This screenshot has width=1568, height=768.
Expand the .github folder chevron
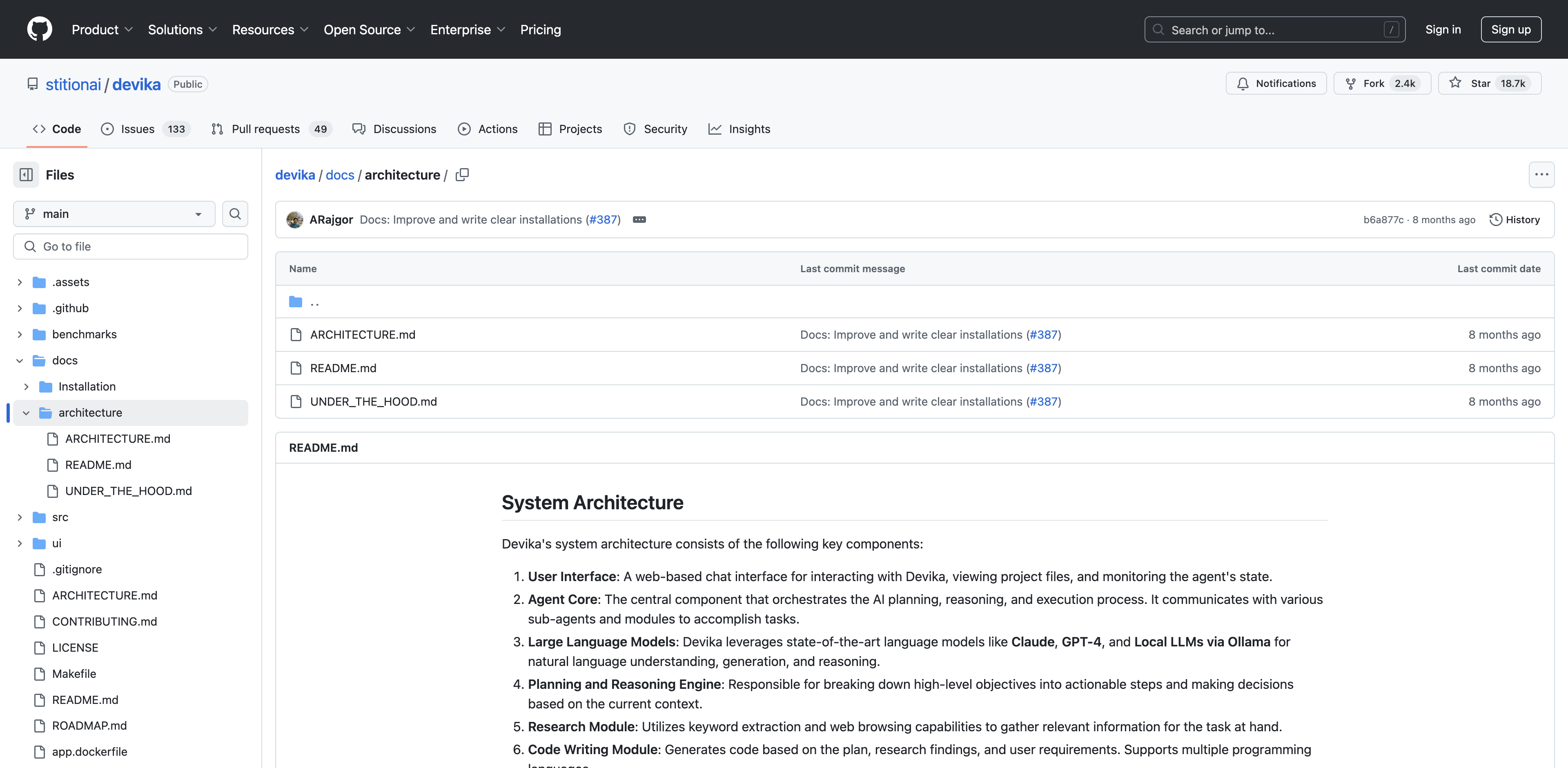pos(20,308)
